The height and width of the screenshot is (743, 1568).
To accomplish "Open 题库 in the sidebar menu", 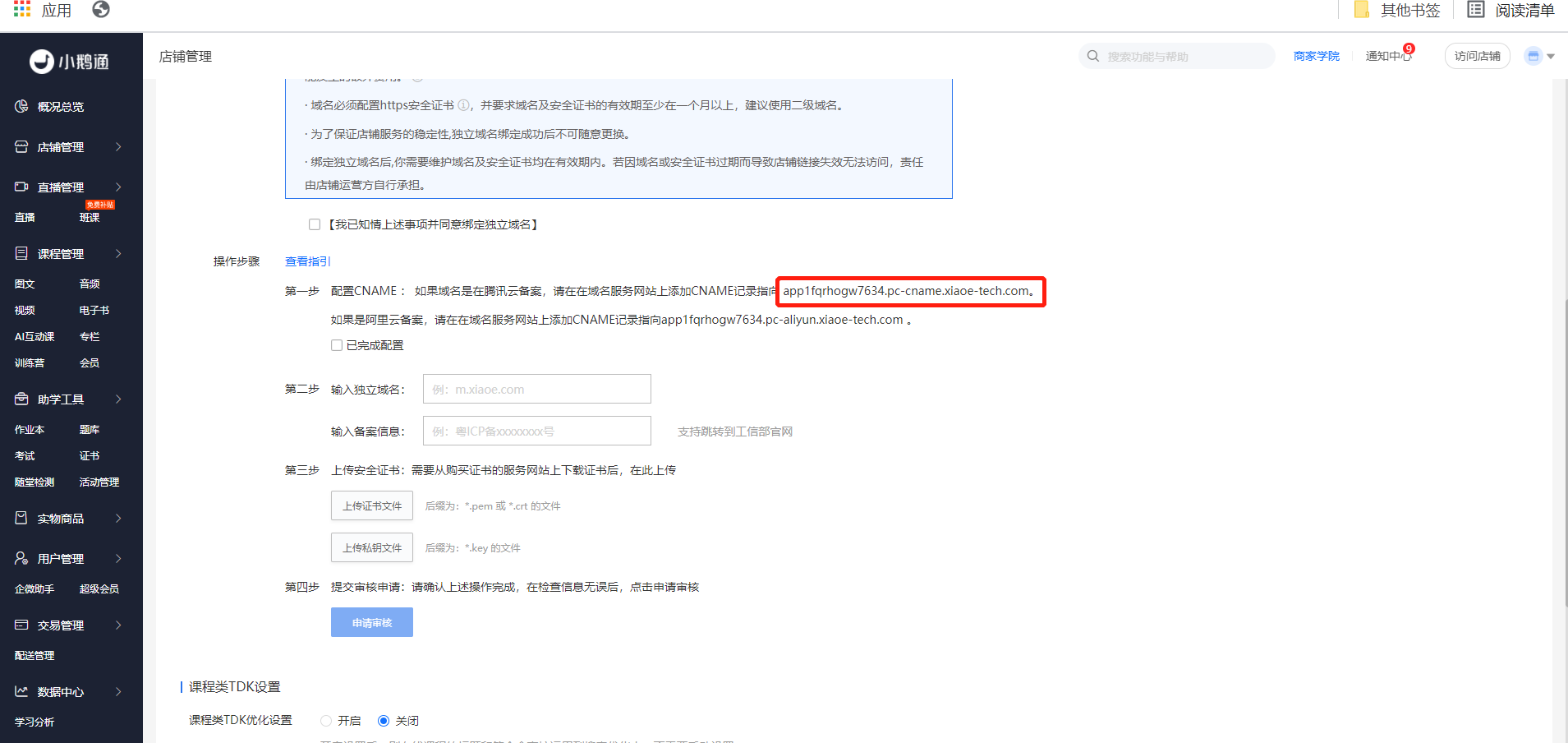I will (x=90, y=429).
